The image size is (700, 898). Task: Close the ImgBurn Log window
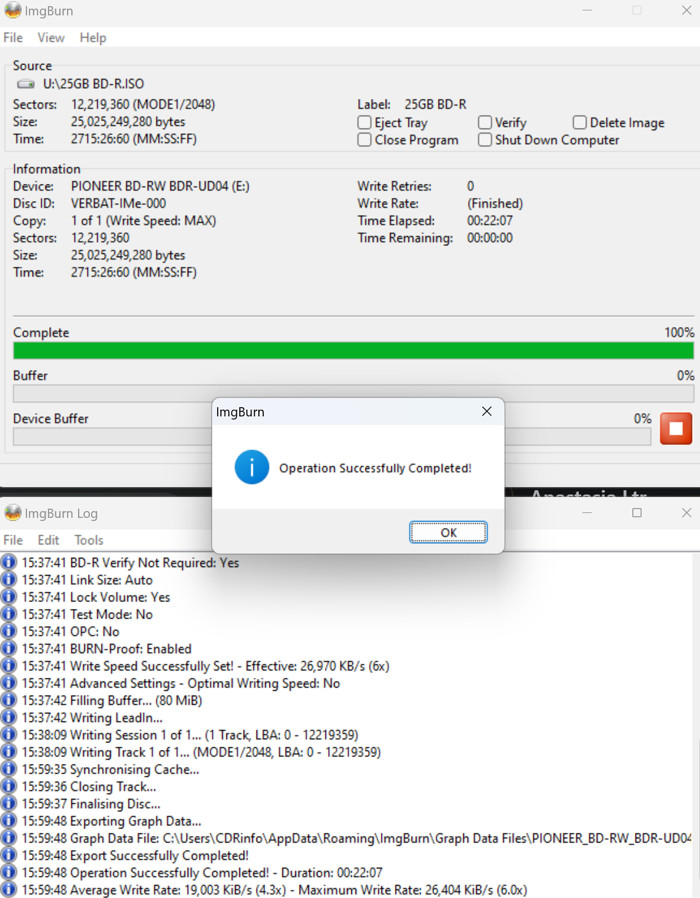click(x=686, y=513)
